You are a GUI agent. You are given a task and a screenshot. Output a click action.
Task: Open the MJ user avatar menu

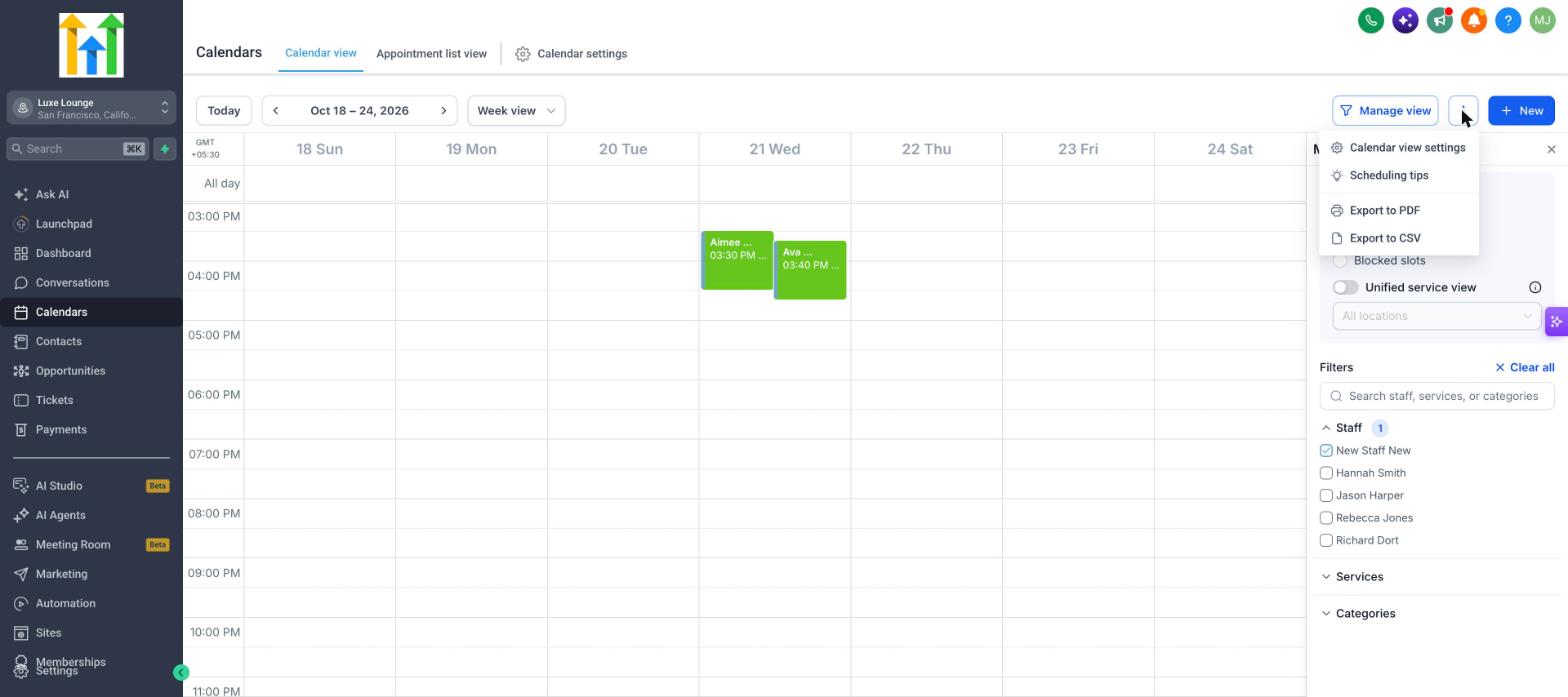[x=1542, y=20]
